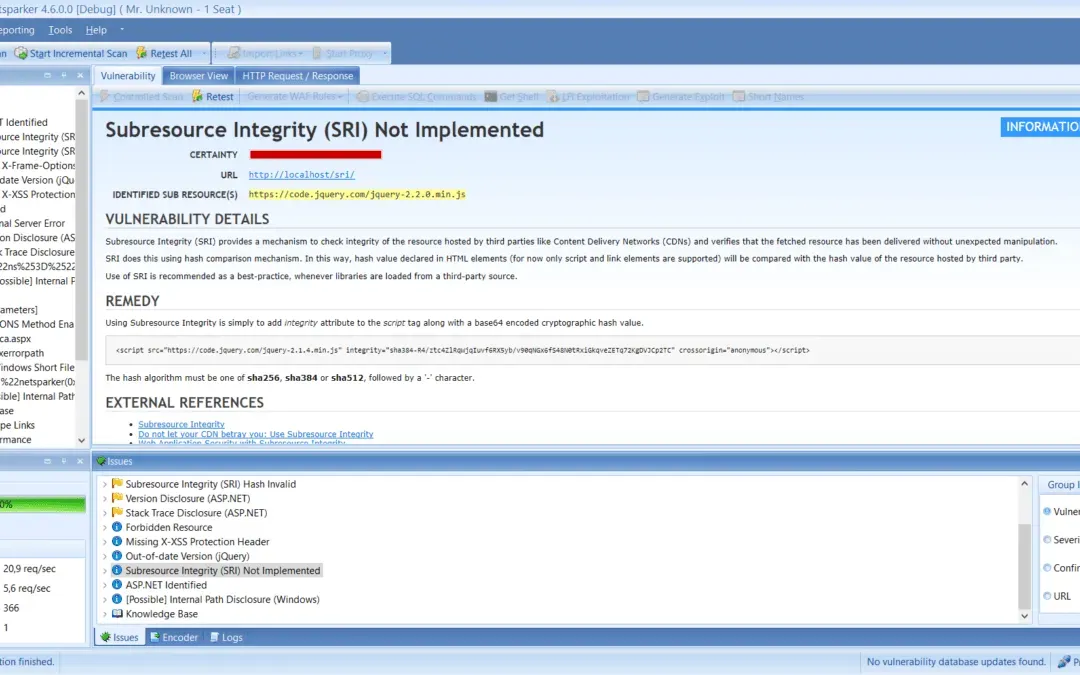Click the Execute SQL Commands icon

click(363, 96)
